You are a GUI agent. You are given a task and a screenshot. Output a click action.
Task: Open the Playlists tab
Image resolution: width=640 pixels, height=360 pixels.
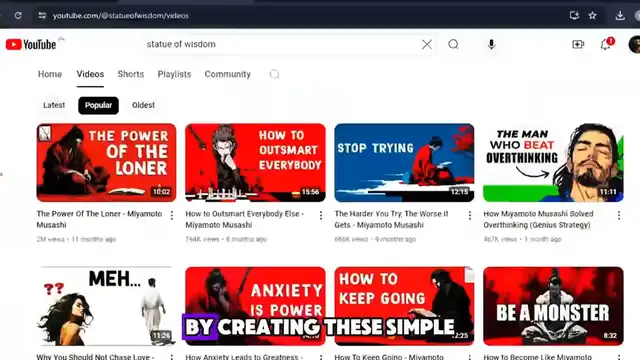(174, 74)
